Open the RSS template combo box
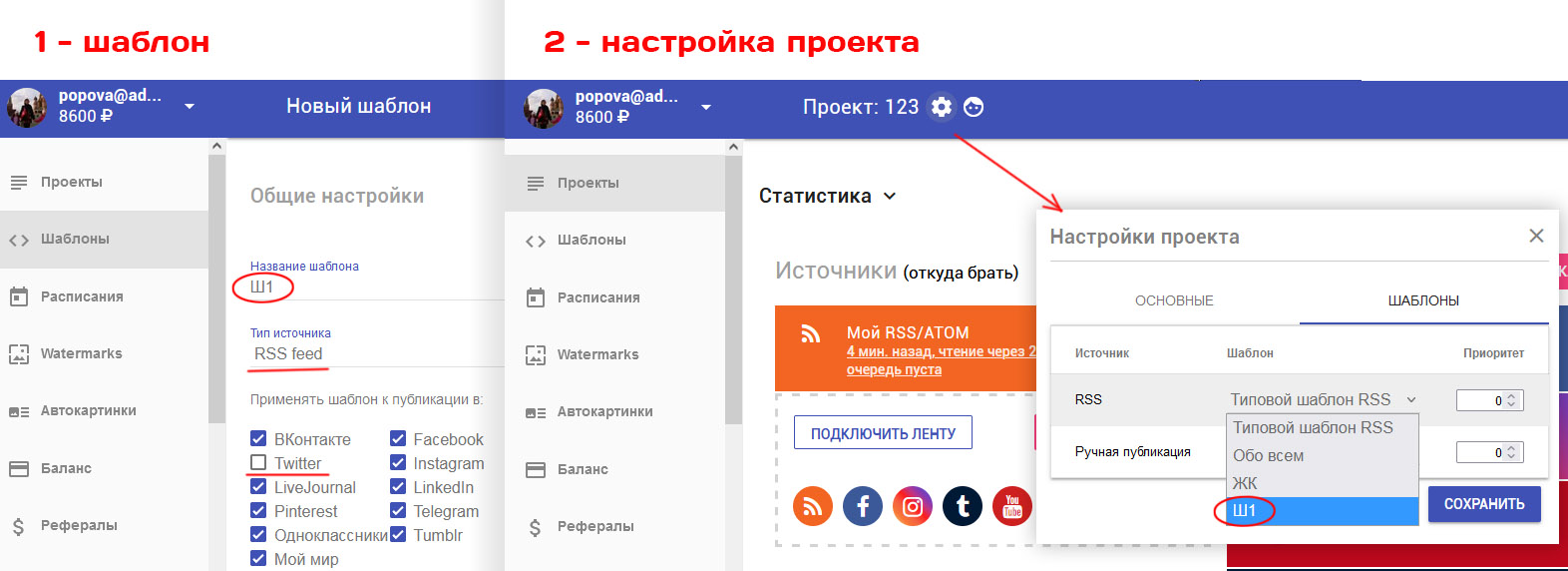 pyautogui.click(x=1322, y=399)
